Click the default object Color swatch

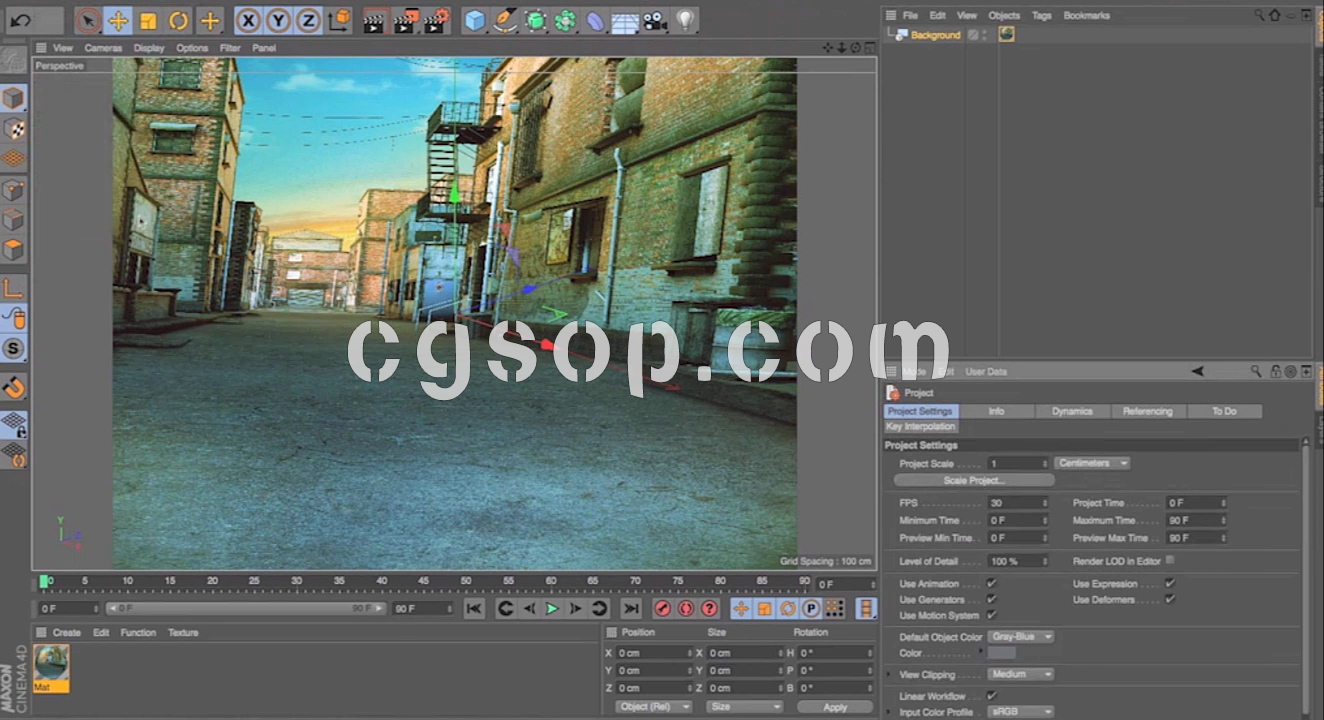click(x=1002, y=653)
